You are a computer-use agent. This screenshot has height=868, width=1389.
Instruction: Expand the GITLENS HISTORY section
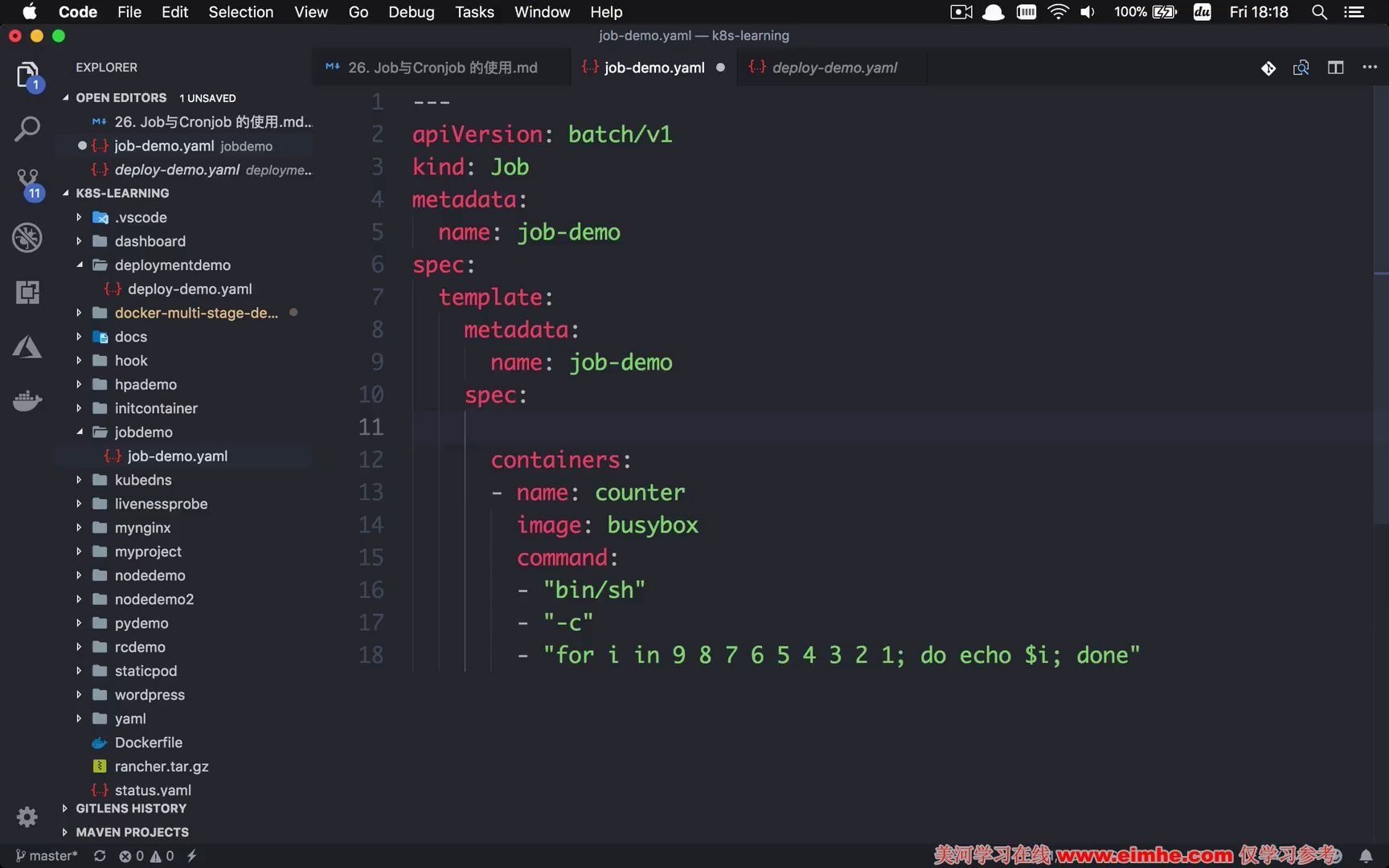coord(131,809)
